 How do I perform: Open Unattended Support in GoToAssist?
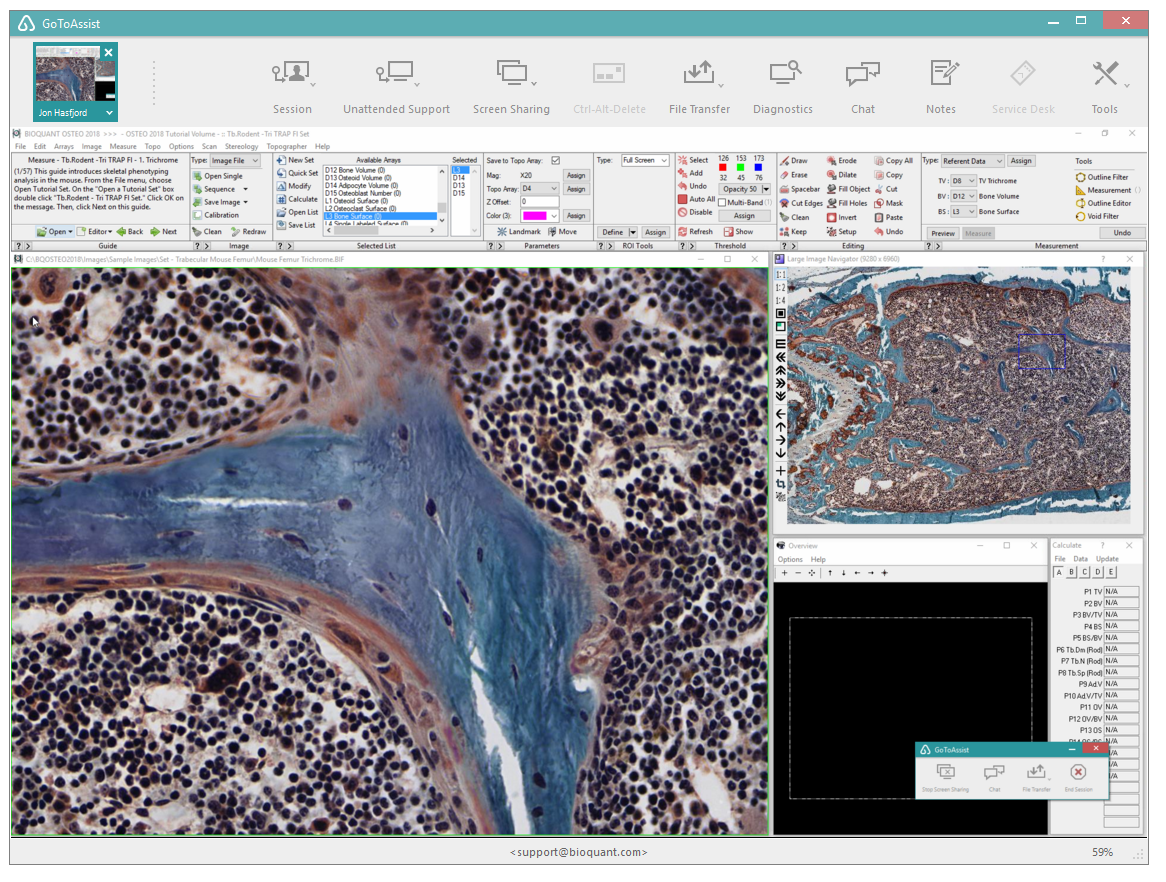(x=396, y=88)
